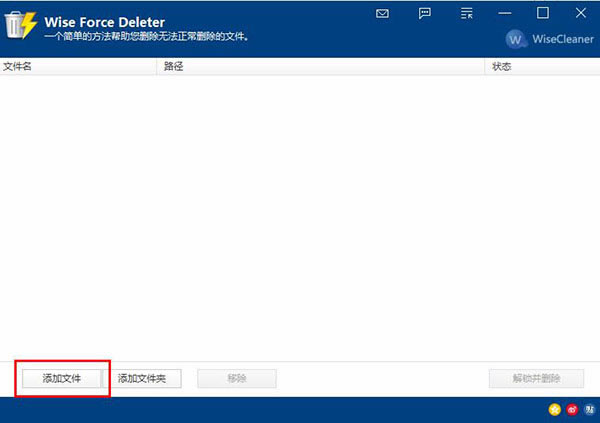
Task: Click the blue share icon in footer
Action: (589, 410)
